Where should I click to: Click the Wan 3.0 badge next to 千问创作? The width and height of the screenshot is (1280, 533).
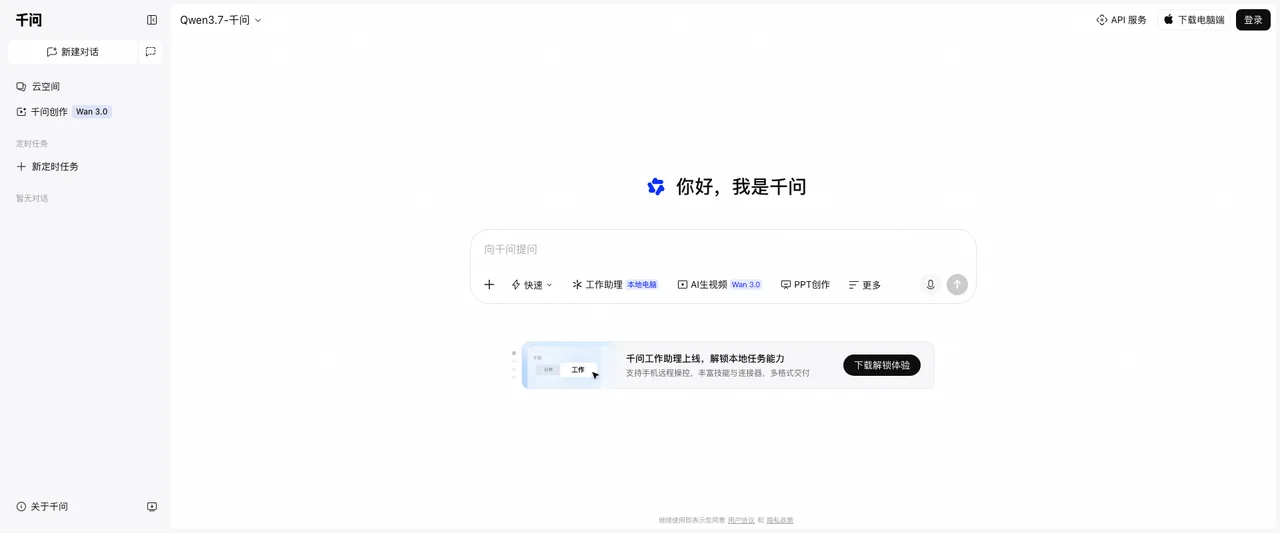tap(92, 112)
